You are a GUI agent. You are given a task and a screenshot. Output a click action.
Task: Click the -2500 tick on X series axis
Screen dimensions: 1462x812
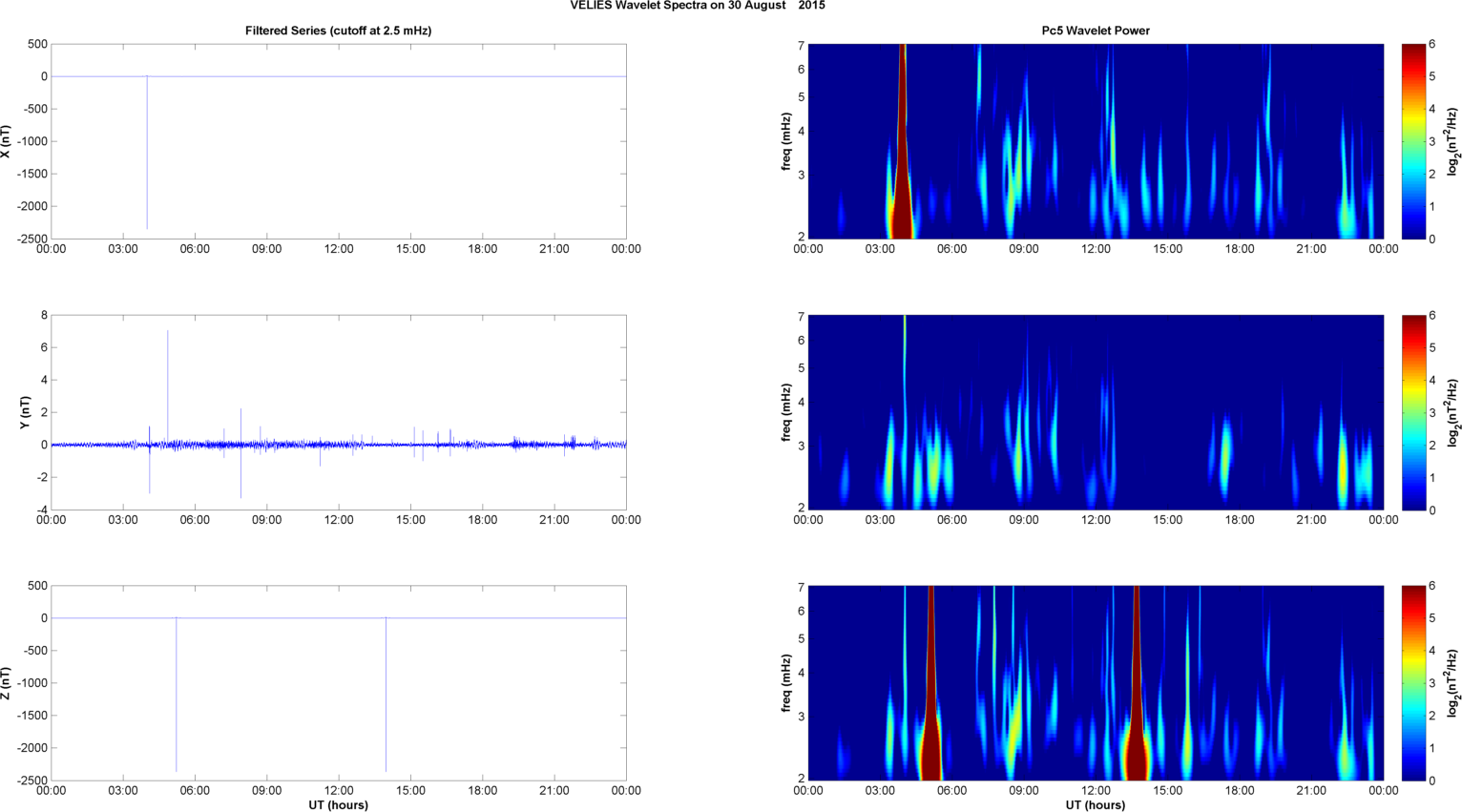tap(32, 239)
